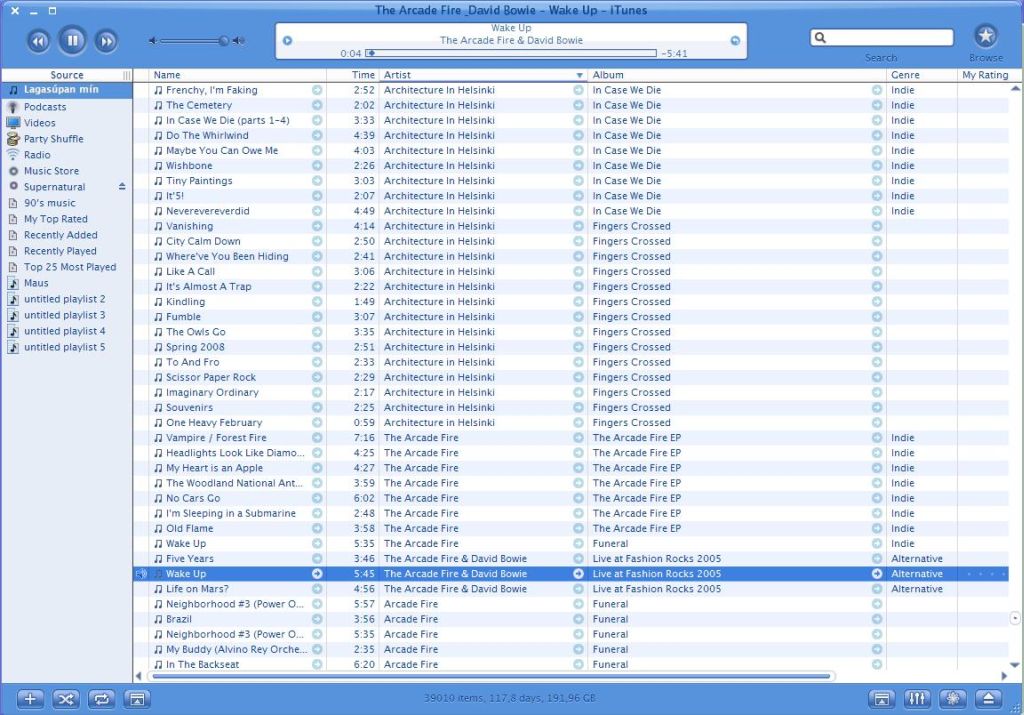
Task: Click album arrow icon on Five Years row
Action: (x=876, y=558)
